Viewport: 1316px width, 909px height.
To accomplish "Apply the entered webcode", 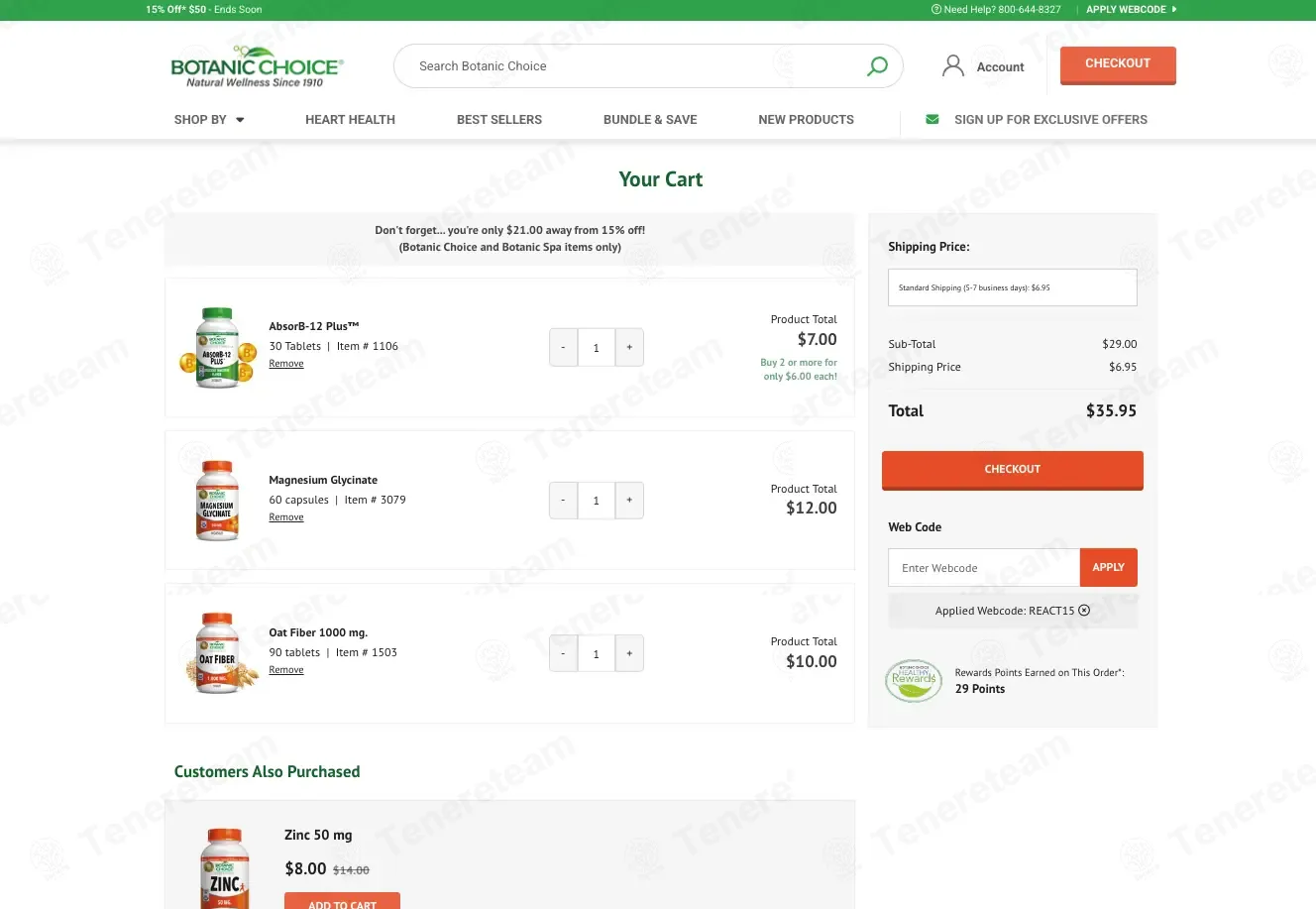I will click(x=1108, y=568).
